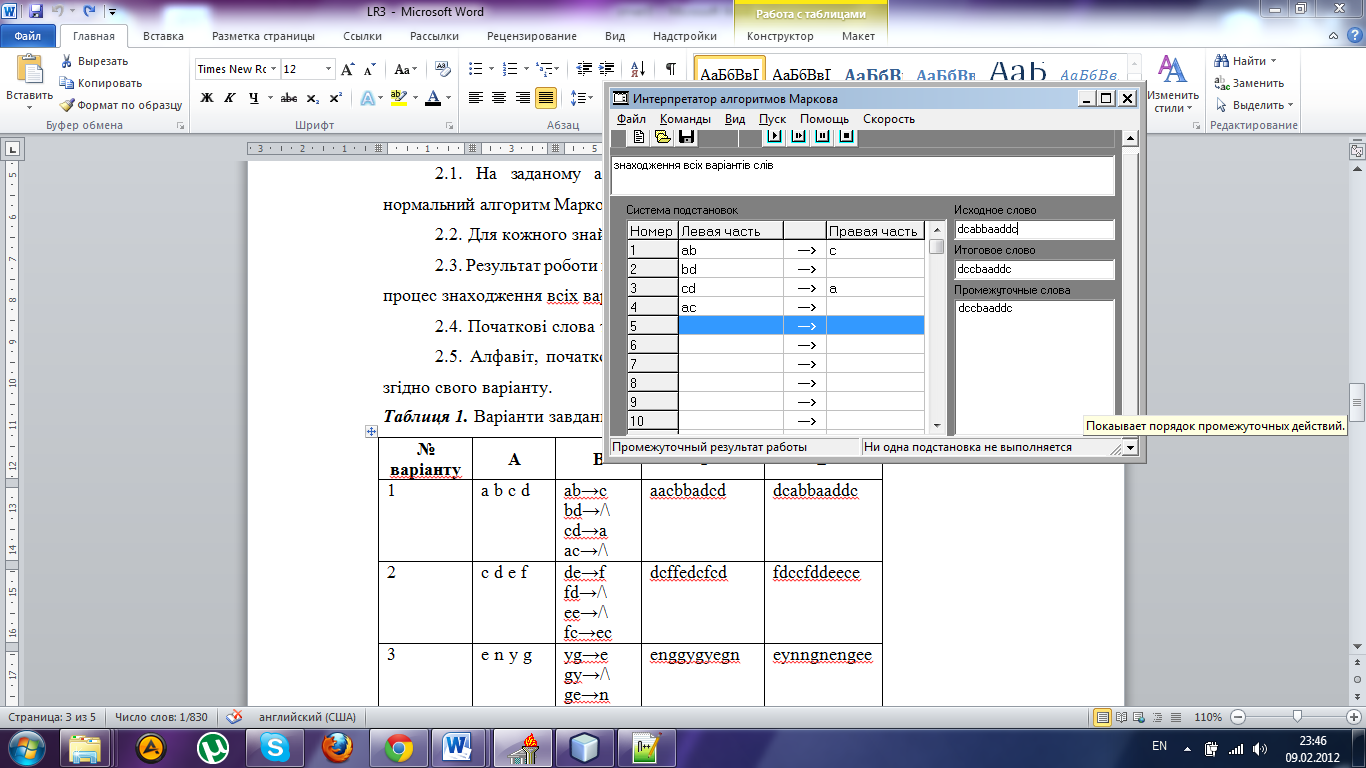Image resolution: width=1366 pixels, height=768 pixels.
Task: Click Заменить in the editing group
Action: pos(1249,83)
